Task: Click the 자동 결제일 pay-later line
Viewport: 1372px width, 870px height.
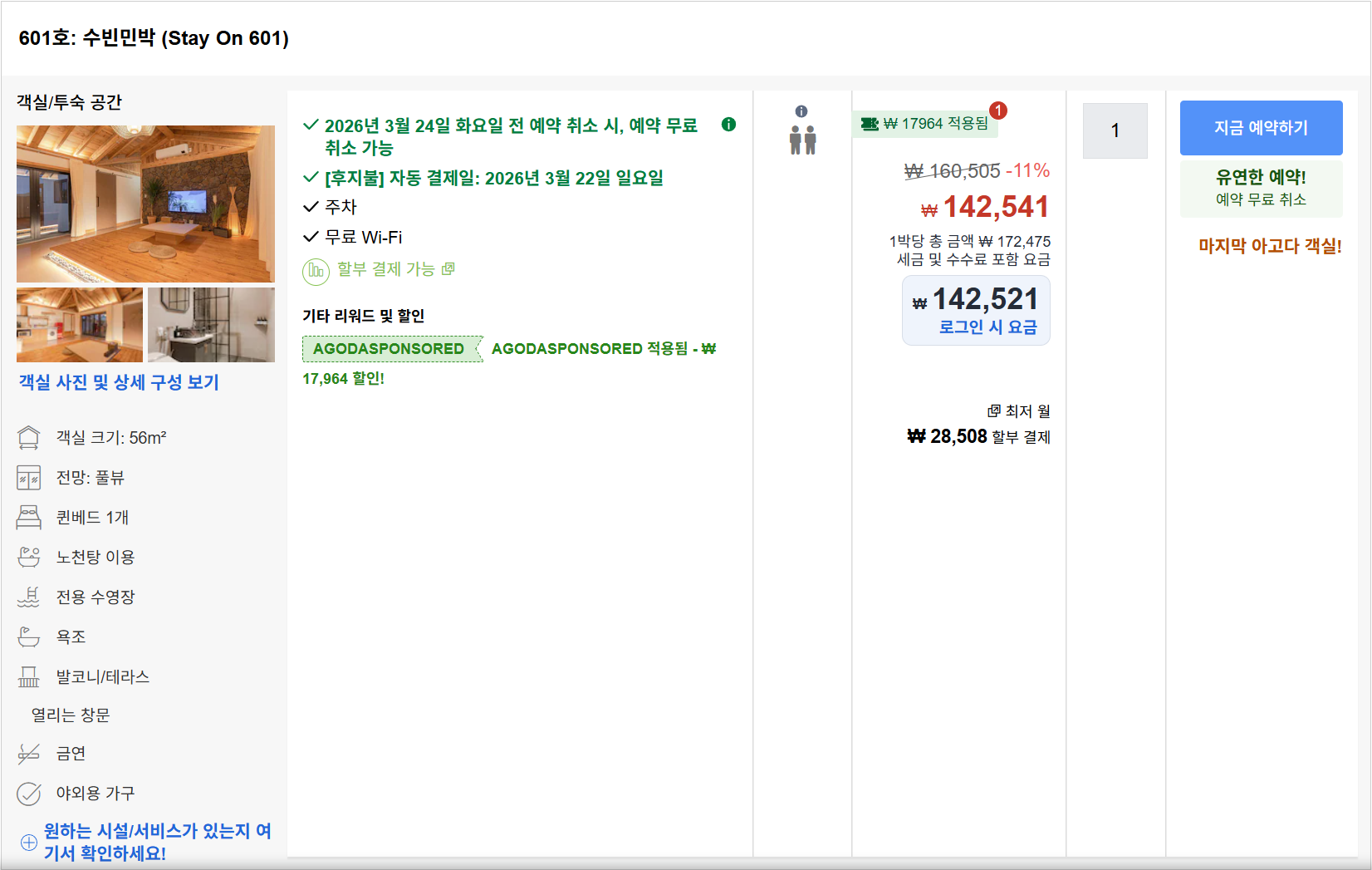Action: pyautogui.click(x=494, y=178)
